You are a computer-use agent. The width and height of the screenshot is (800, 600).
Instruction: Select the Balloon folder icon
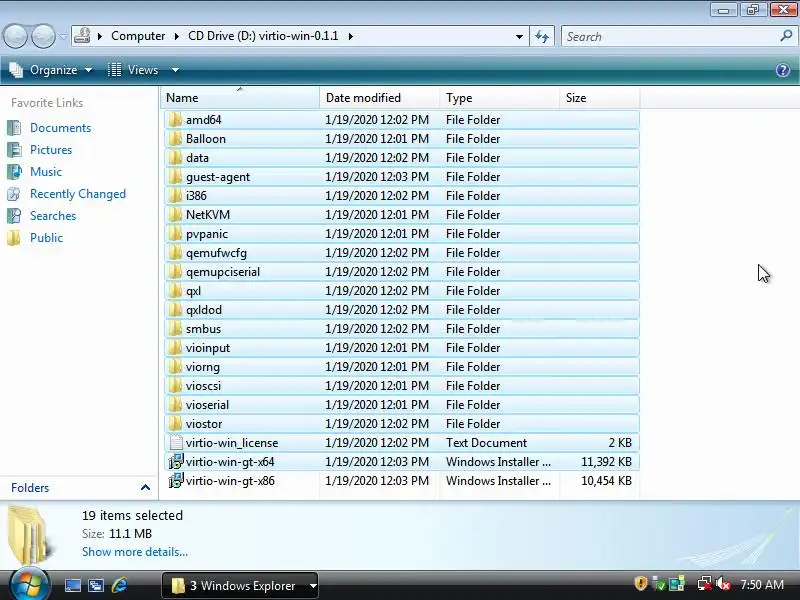point(175,139)
